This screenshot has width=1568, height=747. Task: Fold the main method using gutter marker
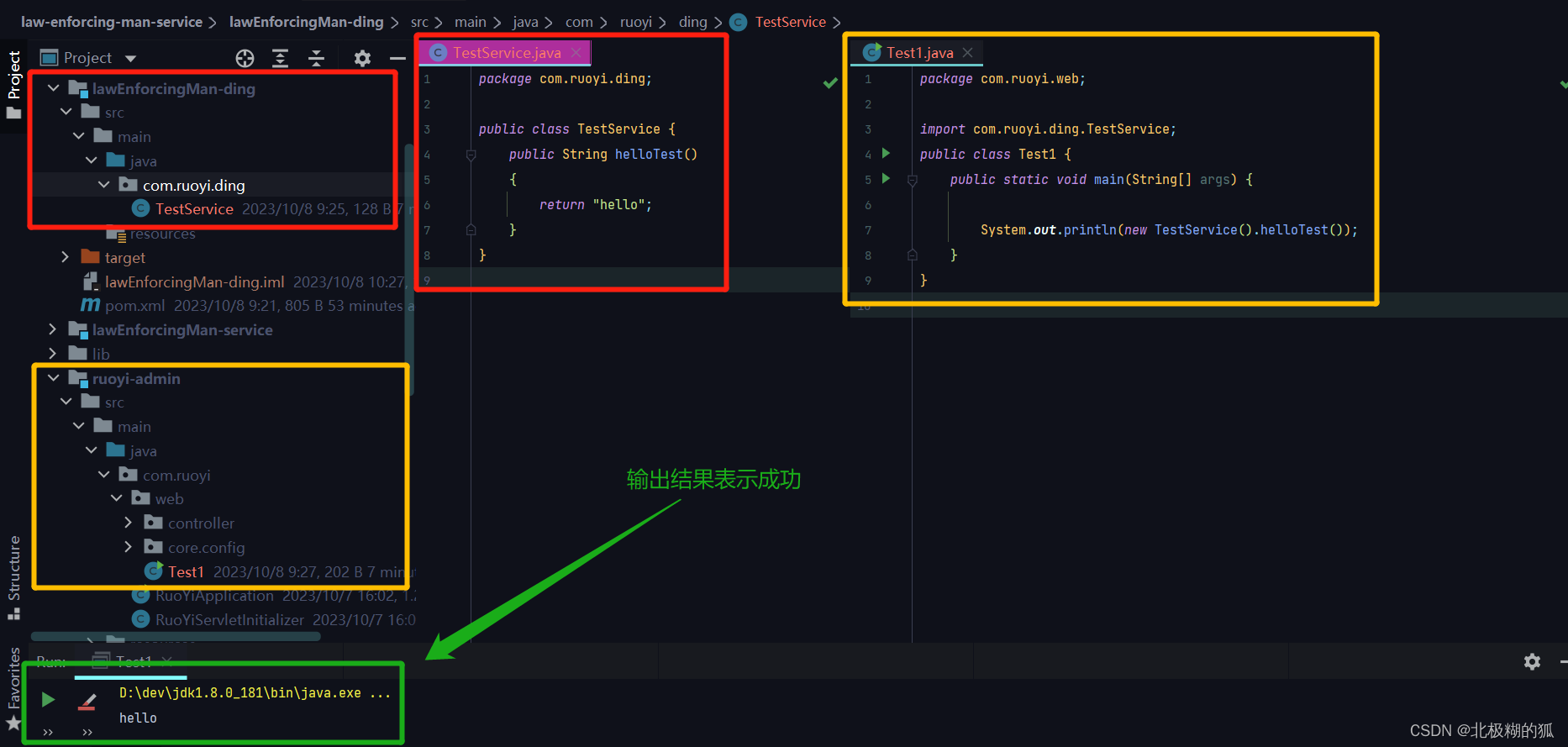click(x=912, y=180)
